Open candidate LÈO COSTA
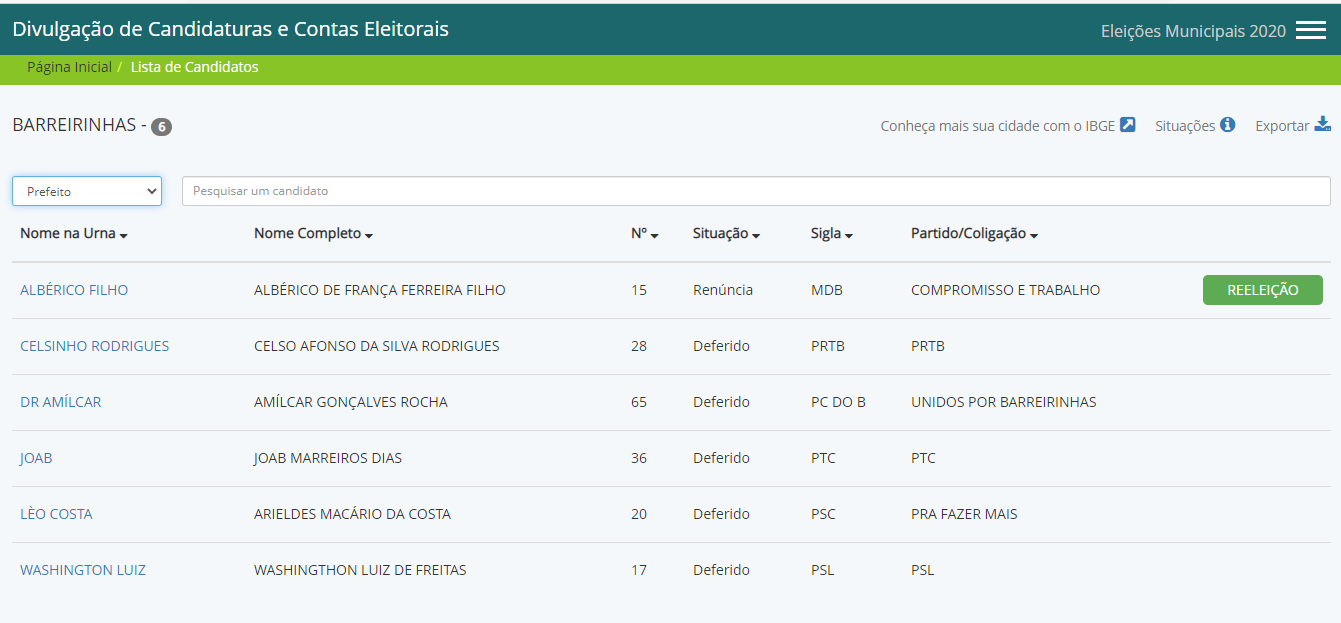The image size is (1341, 623). click(56, 514)
